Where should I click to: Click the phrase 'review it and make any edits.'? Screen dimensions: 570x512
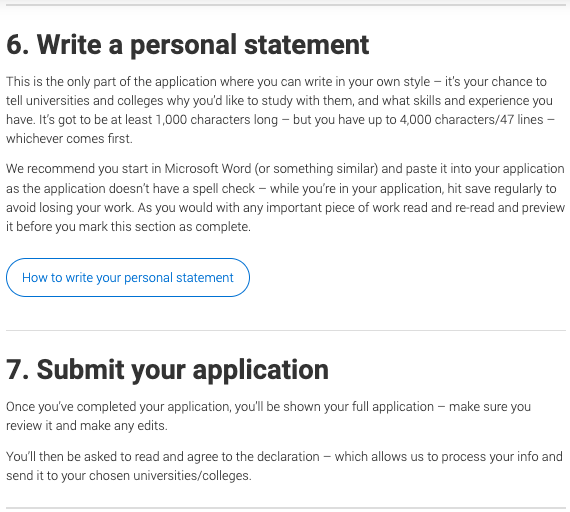87,425
